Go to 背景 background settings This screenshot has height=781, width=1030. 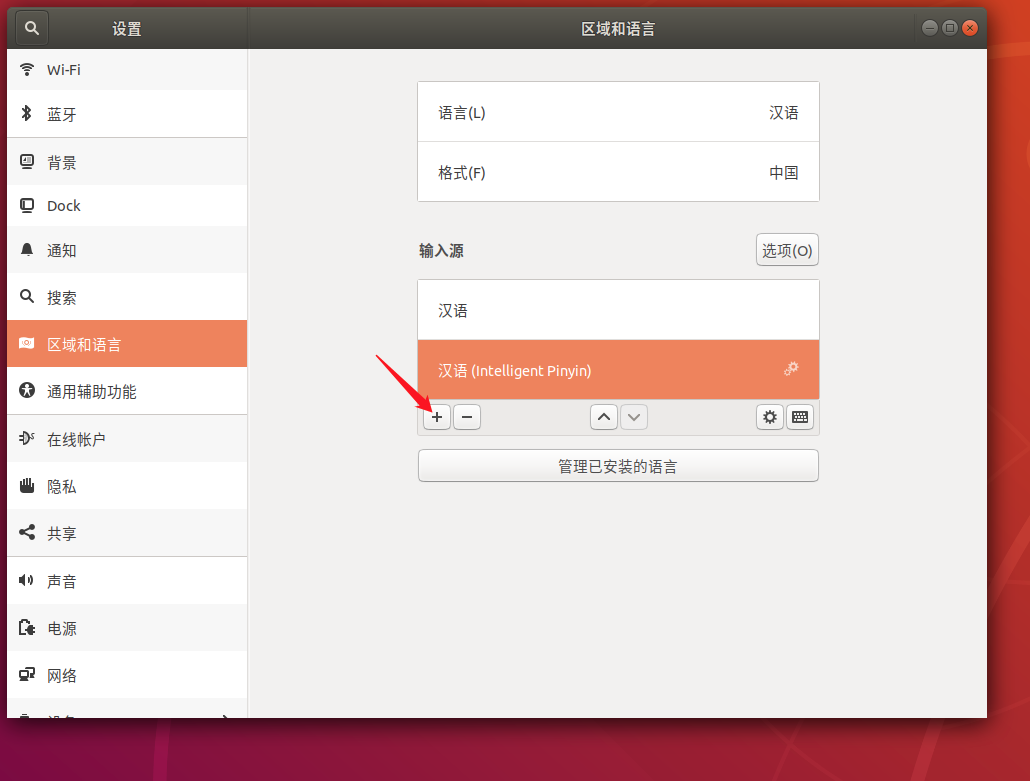[127, 162]
